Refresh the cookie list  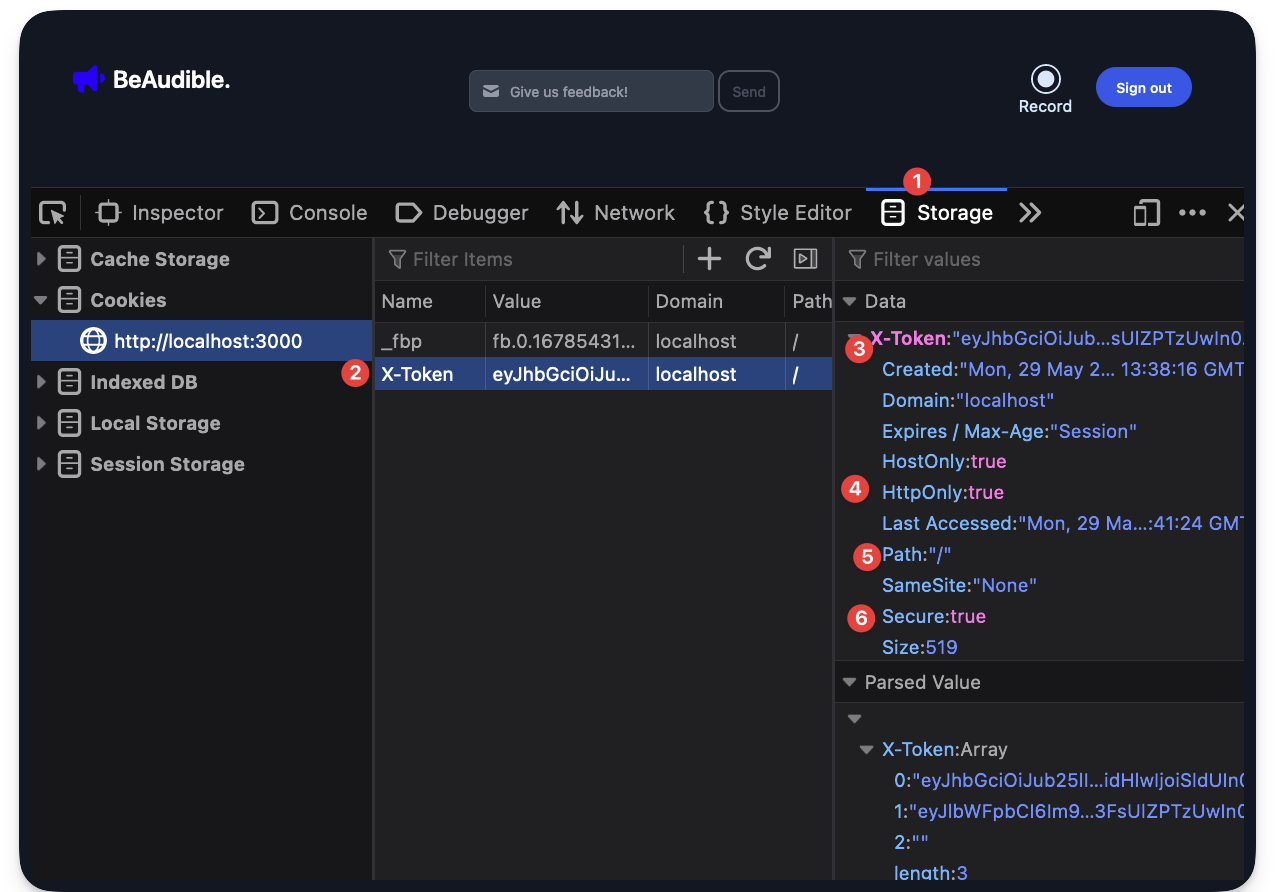pyautogui.click(x=758, y=258)
